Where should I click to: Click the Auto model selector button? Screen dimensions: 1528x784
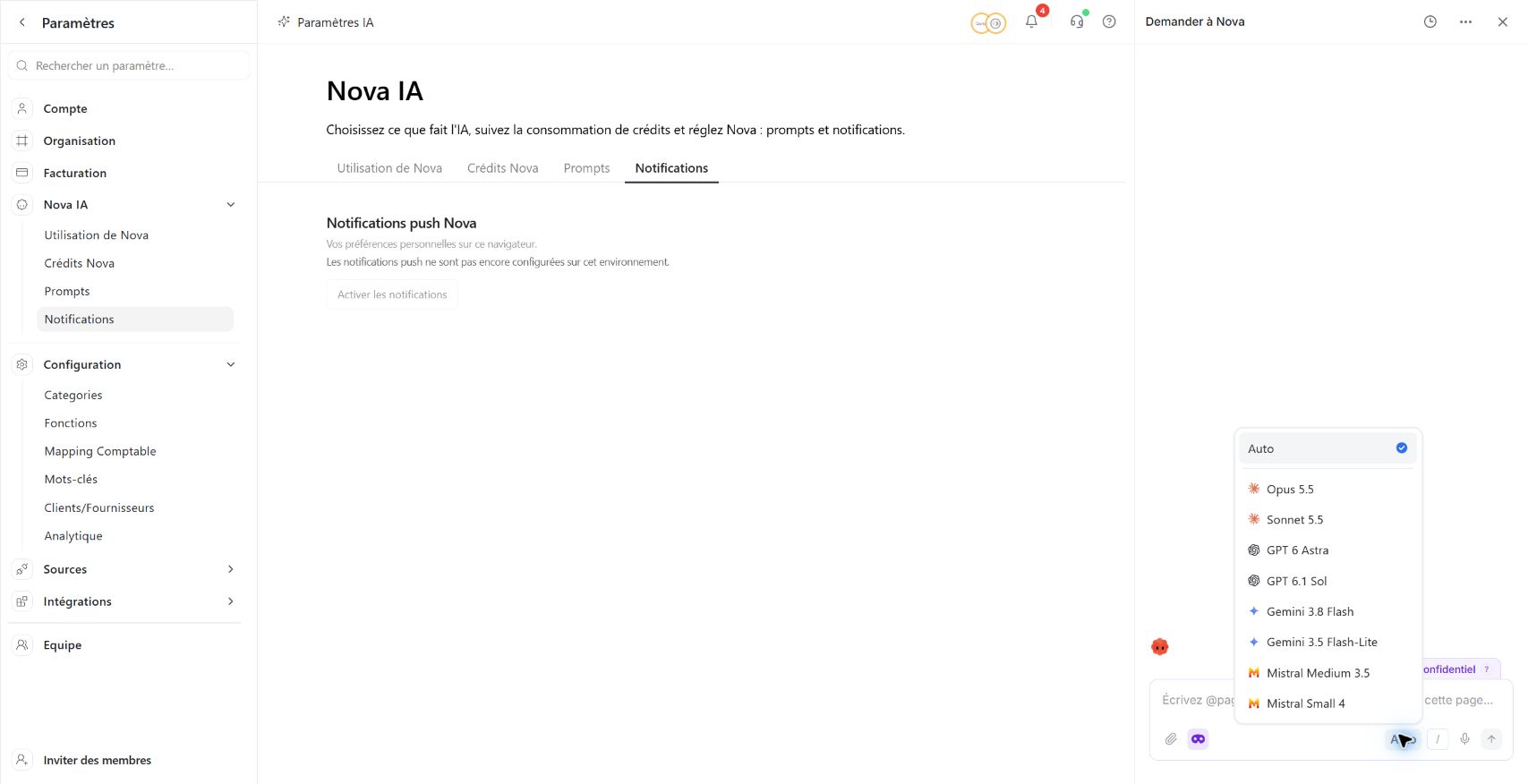[x=1403, y=739]
